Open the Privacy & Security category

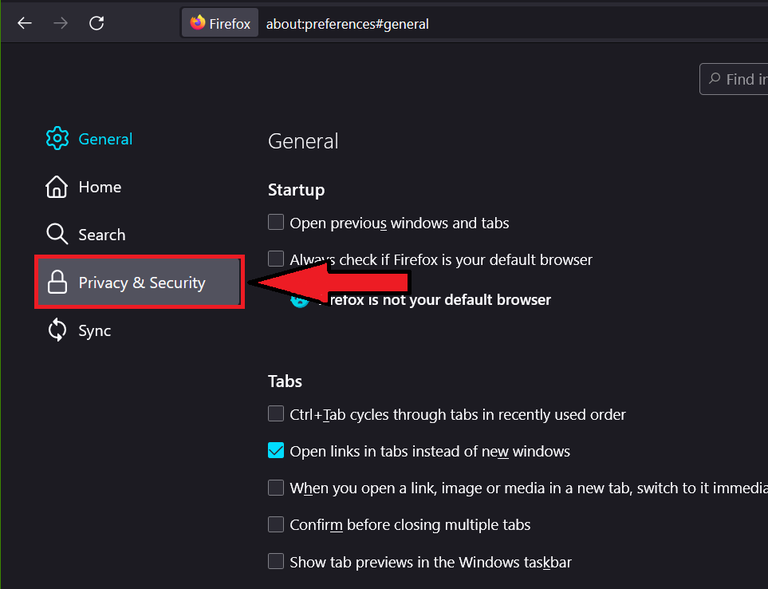(141, 283)
